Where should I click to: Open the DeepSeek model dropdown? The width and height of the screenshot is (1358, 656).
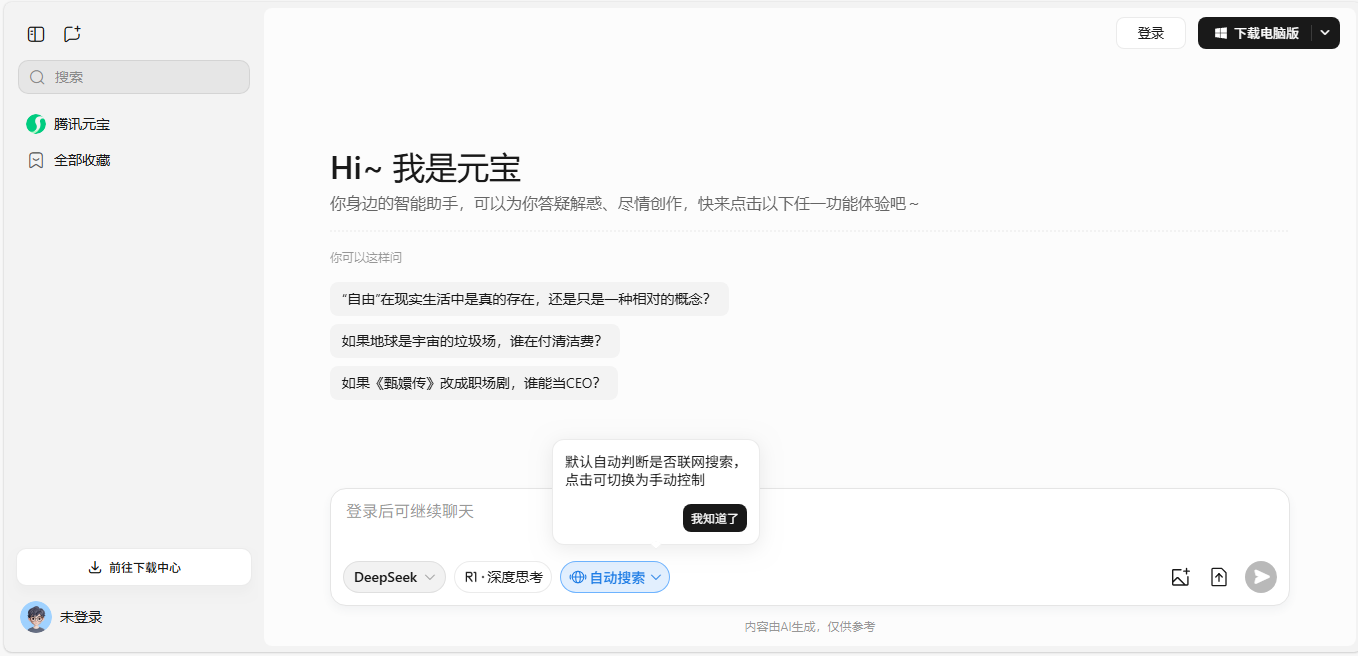click(394, 577)
